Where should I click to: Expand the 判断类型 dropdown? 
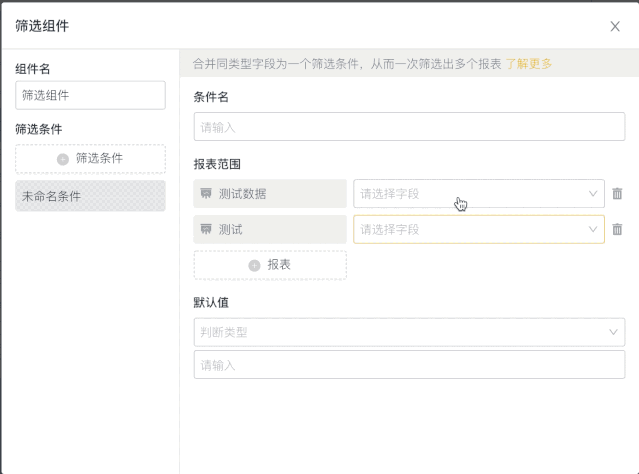click(409, 332)
